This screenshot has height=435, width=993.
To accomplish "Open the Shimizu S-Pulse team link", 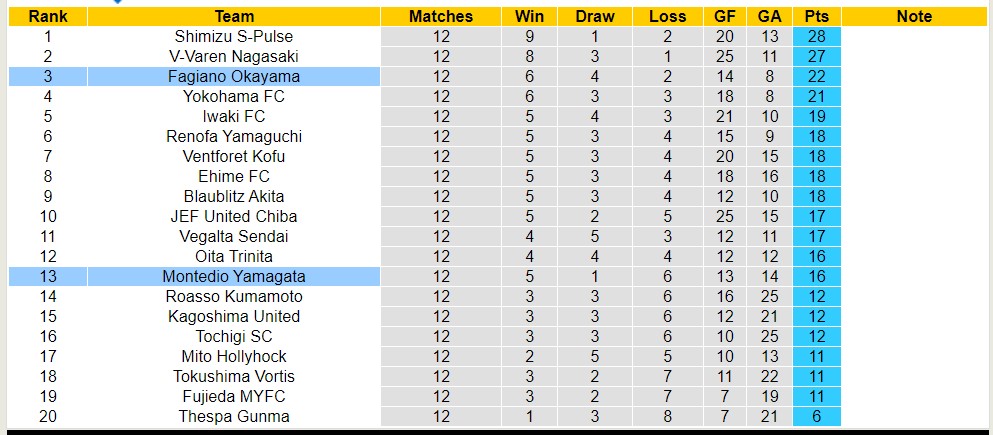I will click(x=234, y=36).
